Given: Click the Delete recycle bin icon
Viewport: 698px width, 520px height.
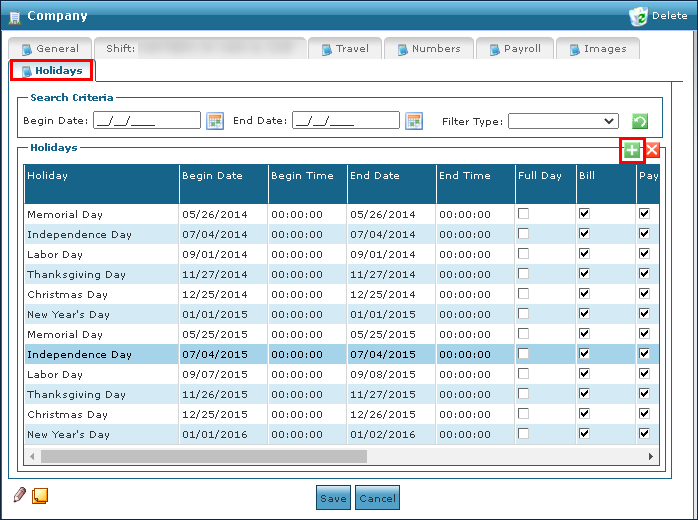Looking at the screenshot, I should [639, 16].
